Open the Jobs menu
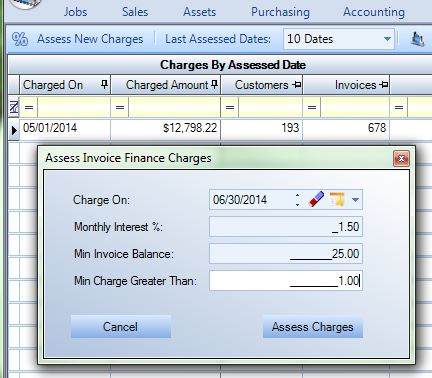Image resolution: width=432 pixels, height=378 pixels. point(75,12)
